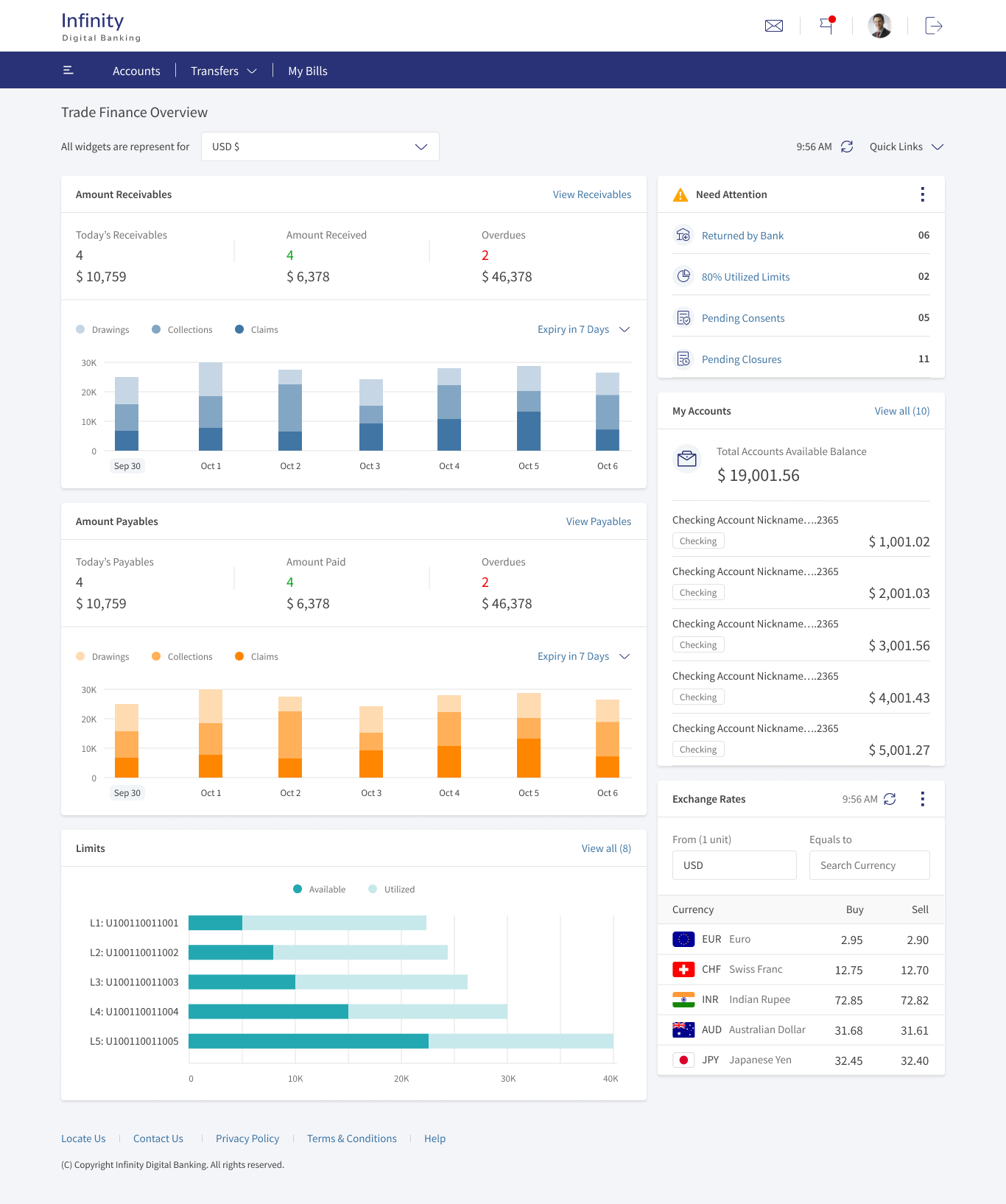
Task: Click the Search Currency input field
Action: [870, 865]
